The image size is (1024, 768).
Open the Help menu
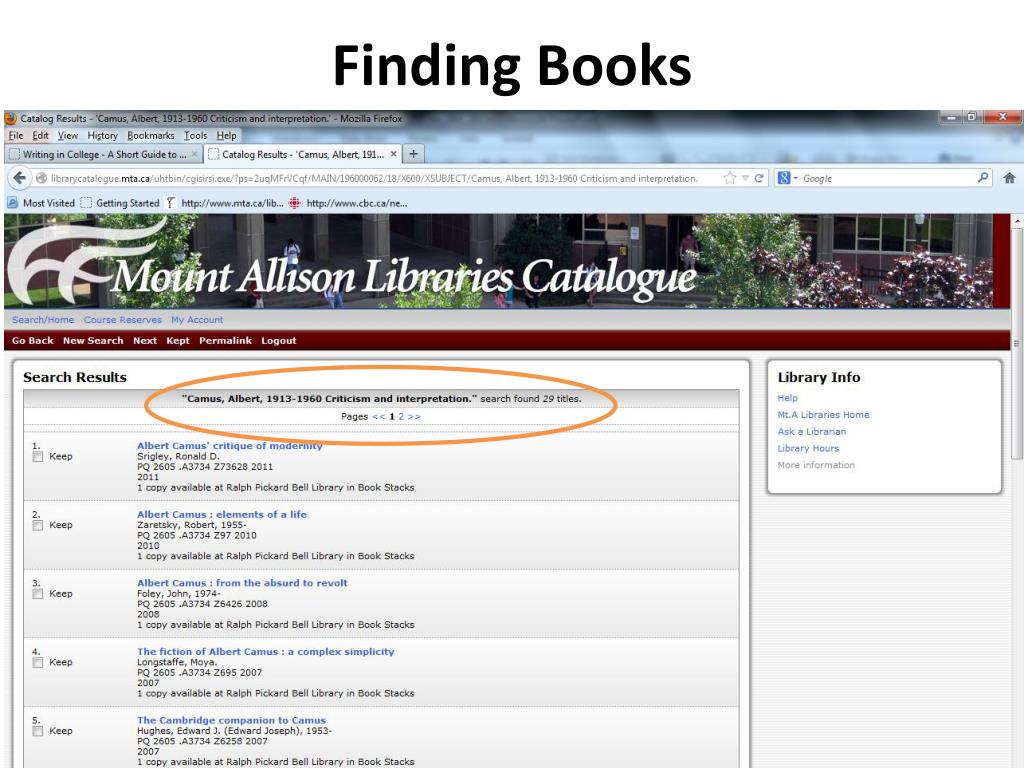[x=227, y=136]
